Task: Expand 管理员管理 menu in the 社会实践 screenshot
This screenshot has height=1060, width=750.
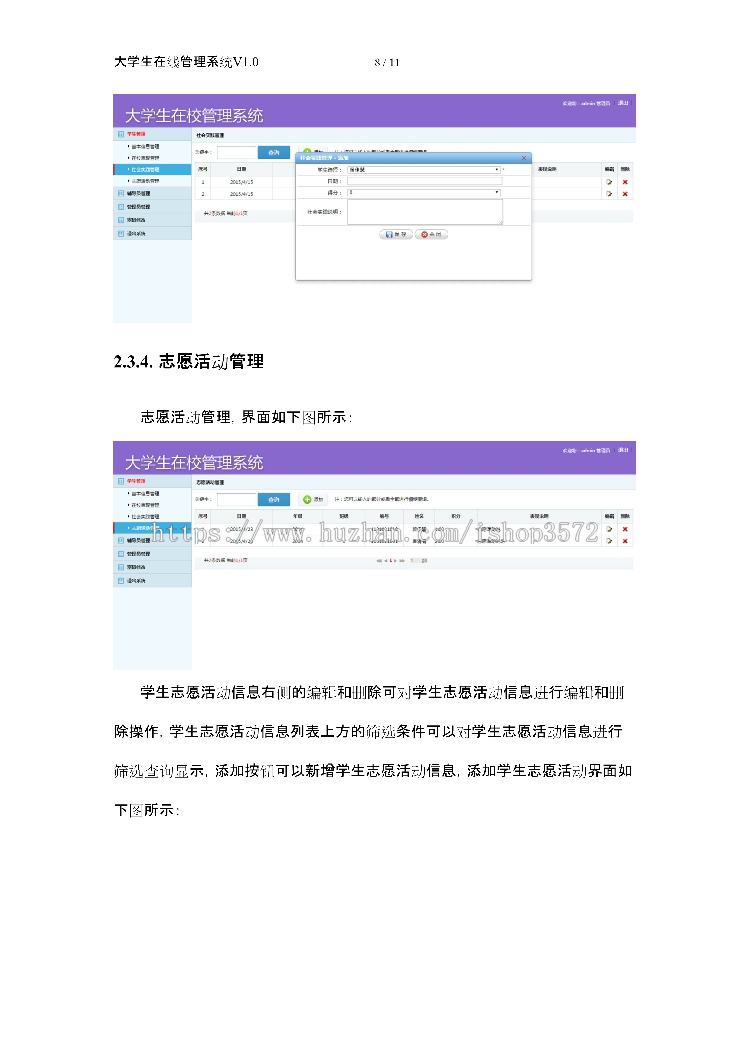Action: (152, 207)
